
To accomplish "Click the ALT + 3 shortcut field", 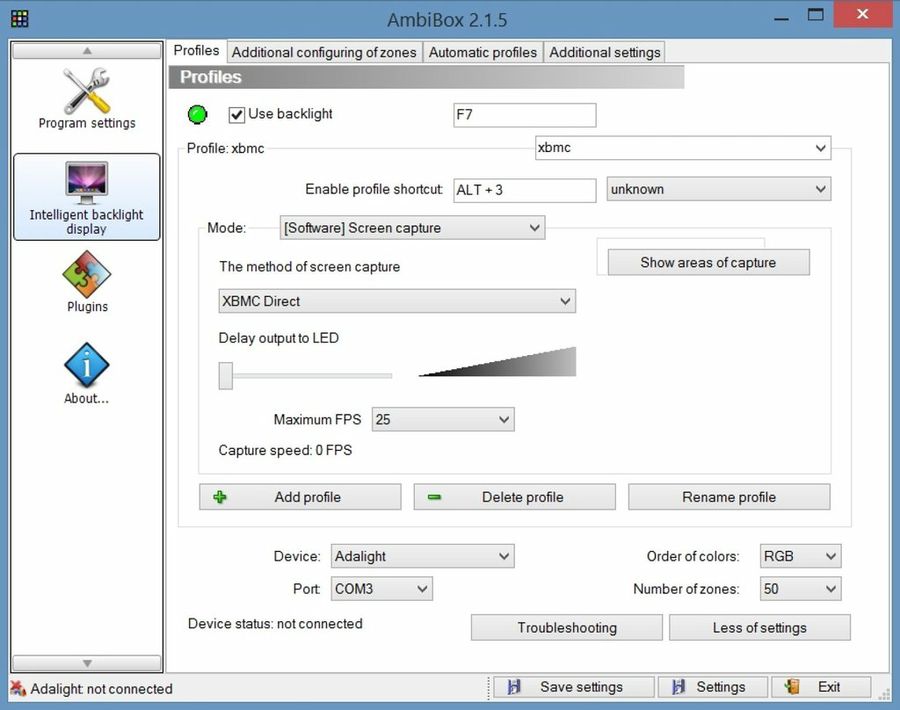I will point(524,189).
